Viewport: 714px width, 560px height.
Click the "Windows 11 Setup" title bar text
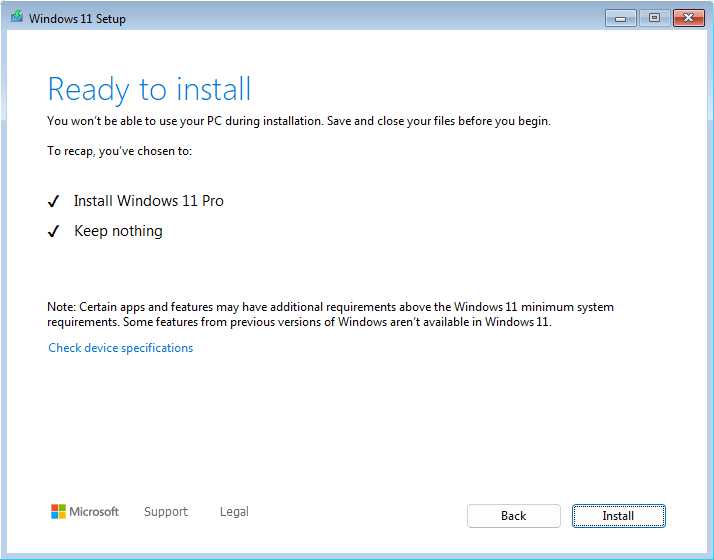click(77, 18)
